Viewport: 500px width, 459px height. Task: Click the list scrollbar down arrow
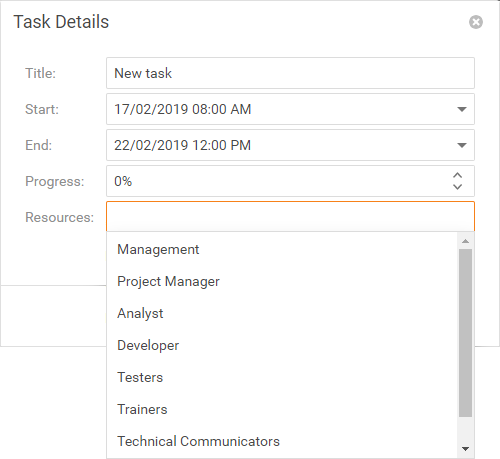[x=466, y=449]
